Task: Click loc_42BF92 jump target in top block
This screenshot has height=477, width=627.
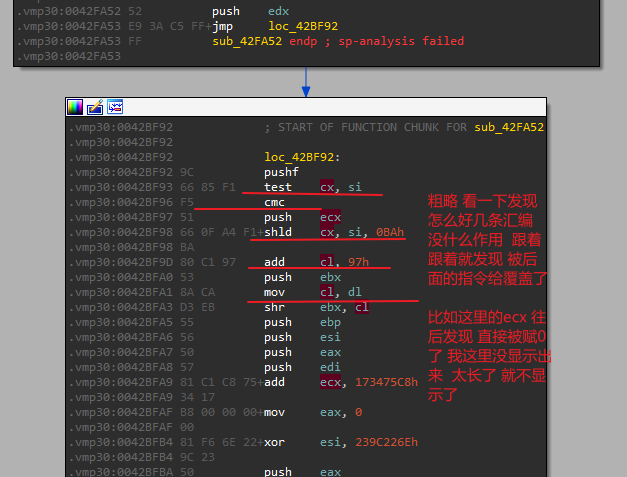Action: pos(303,26)
